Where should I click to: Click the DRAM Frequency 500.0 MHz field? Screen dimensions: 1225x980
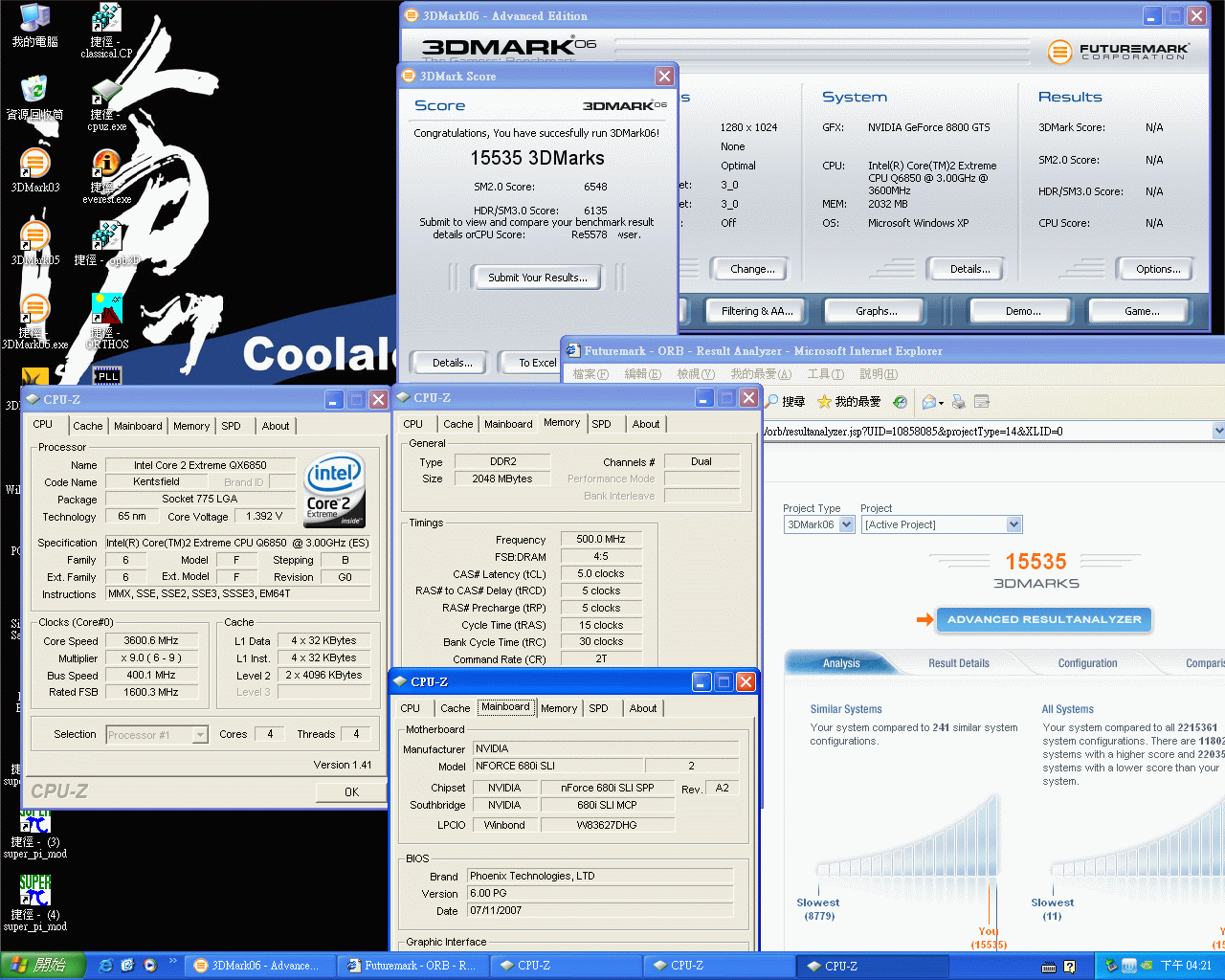coord(601,540)
